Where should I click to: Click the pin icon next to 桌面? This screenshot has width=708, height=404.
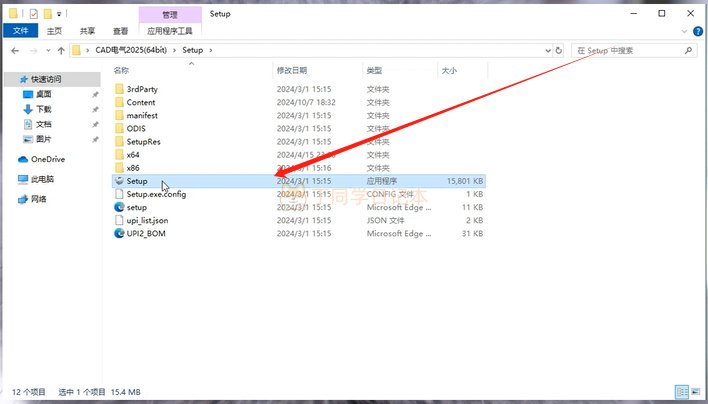[95, 95]
